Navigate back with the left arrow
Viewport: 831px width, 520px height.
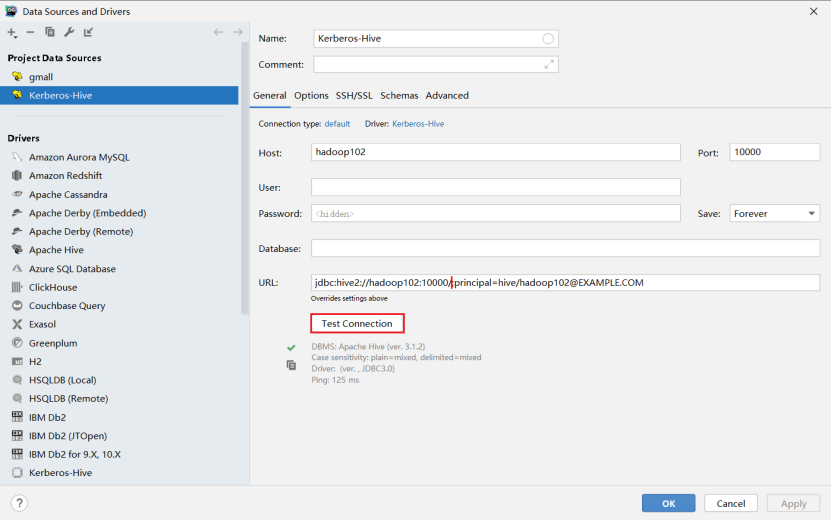(218, 32)
